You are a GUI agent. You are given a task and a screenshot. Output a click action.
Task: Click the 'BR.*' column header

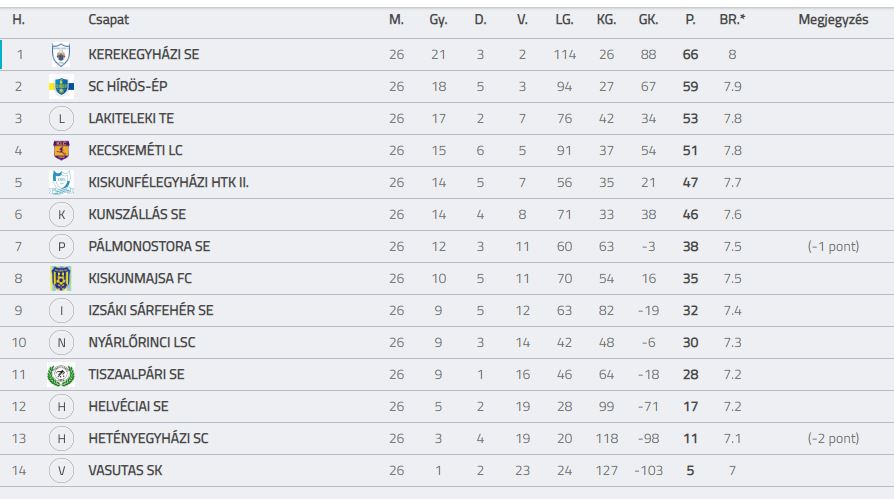coord(732,20)
